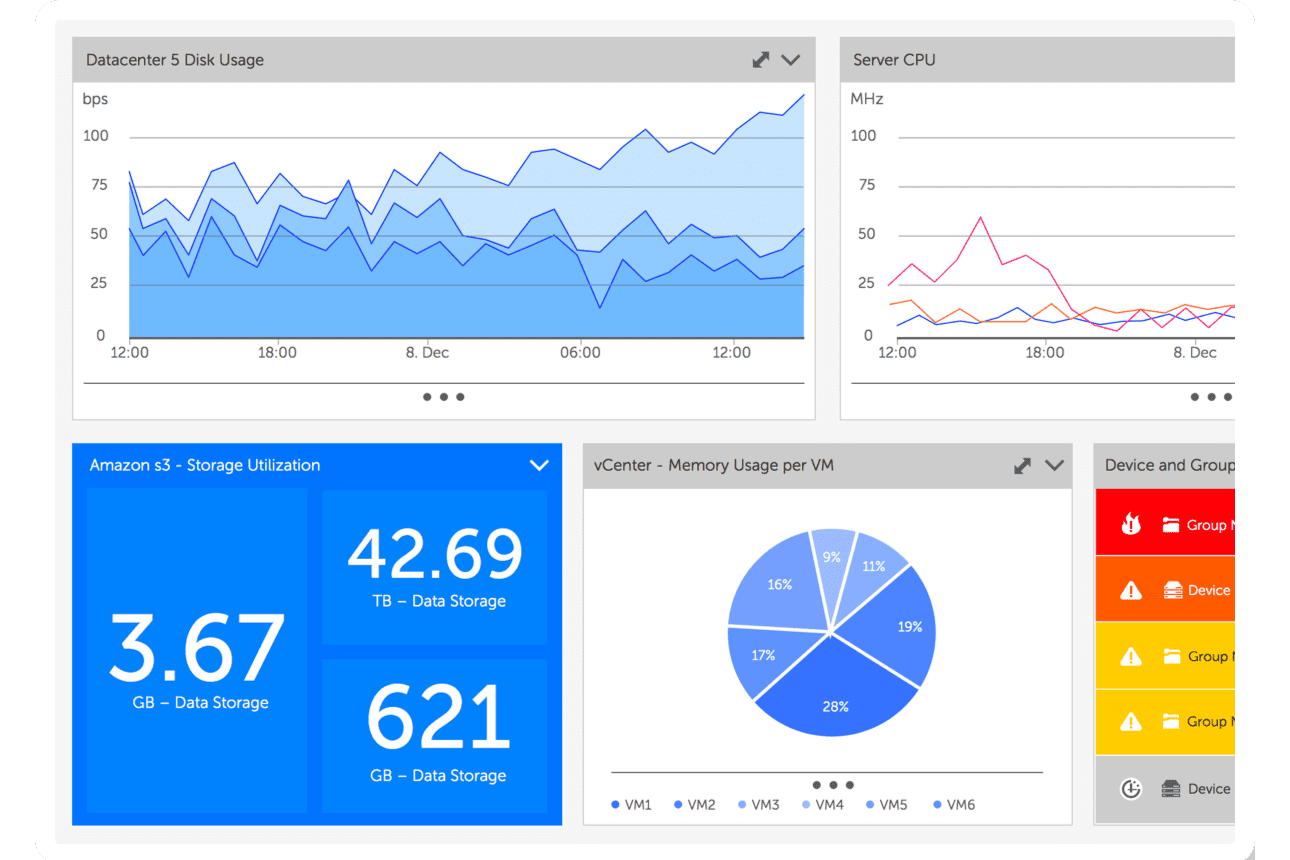
Task: Toggle VM3 series in the pie legend
Action: [x=758, y=804]
